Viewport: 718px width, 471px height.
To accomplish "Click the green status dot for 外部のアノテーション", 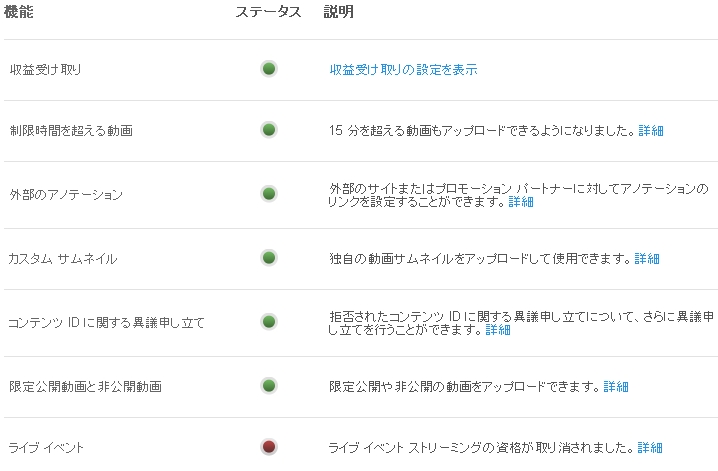I will [x=269, y=194].
